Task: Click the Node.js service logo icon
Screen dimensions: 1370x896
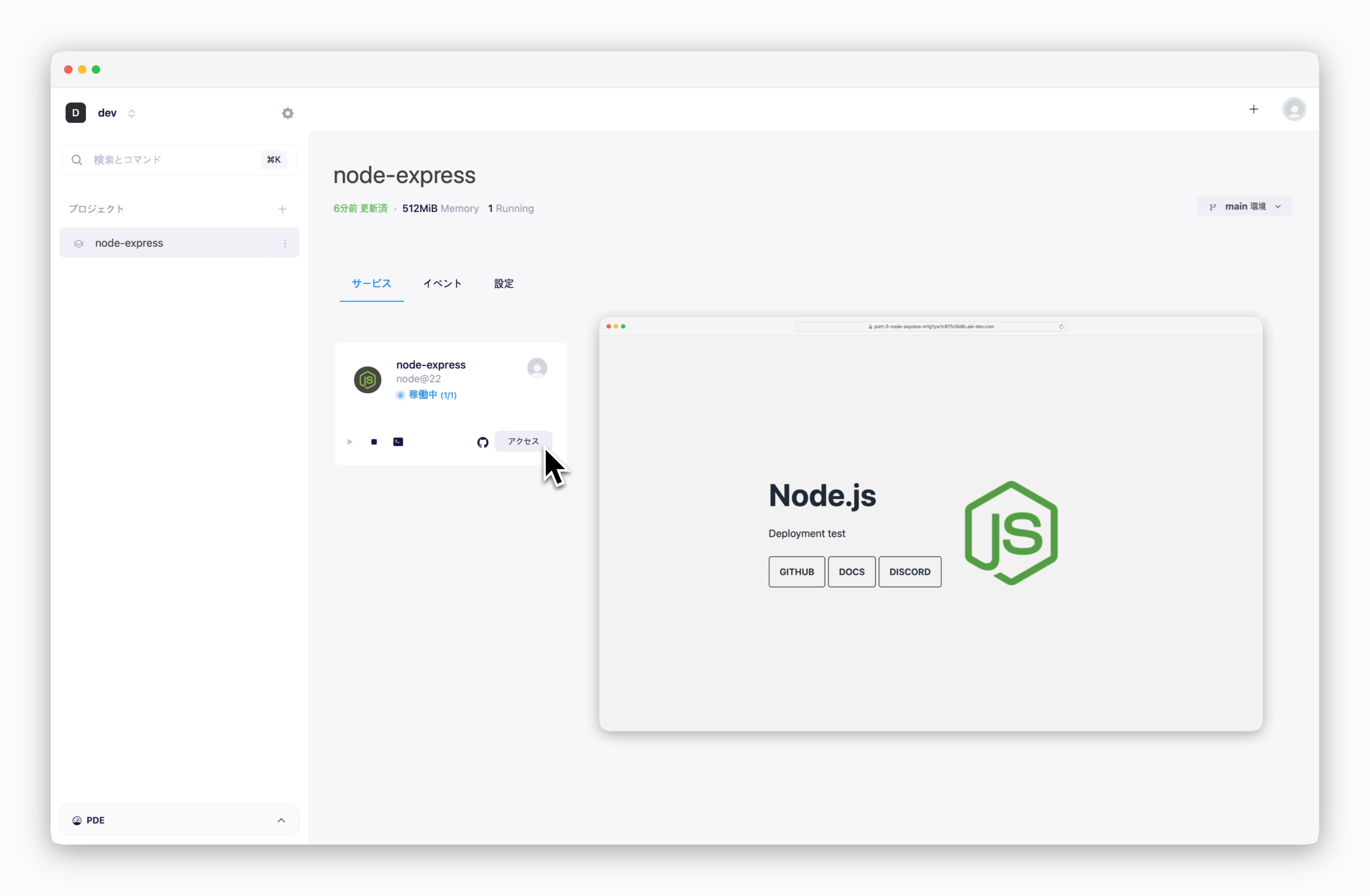Action: point(367,380)
